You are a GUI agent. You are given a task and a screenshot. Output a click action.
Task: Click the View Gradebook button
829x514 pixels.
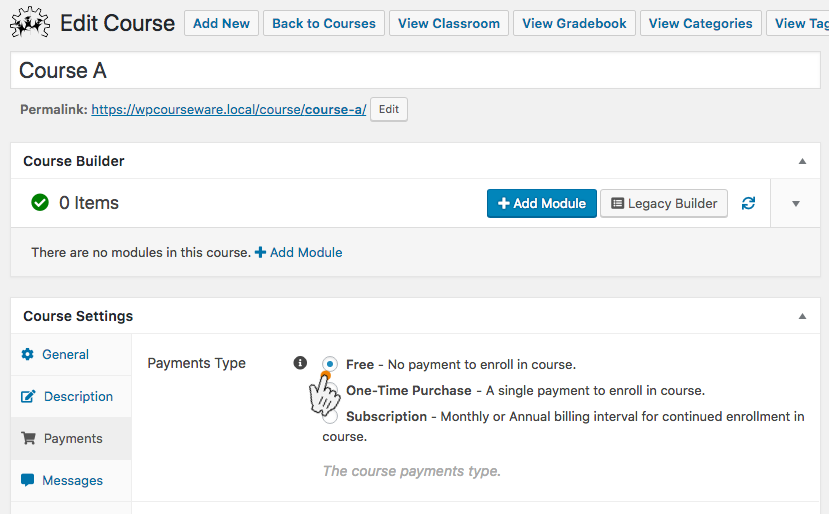[x=574, y=23]
